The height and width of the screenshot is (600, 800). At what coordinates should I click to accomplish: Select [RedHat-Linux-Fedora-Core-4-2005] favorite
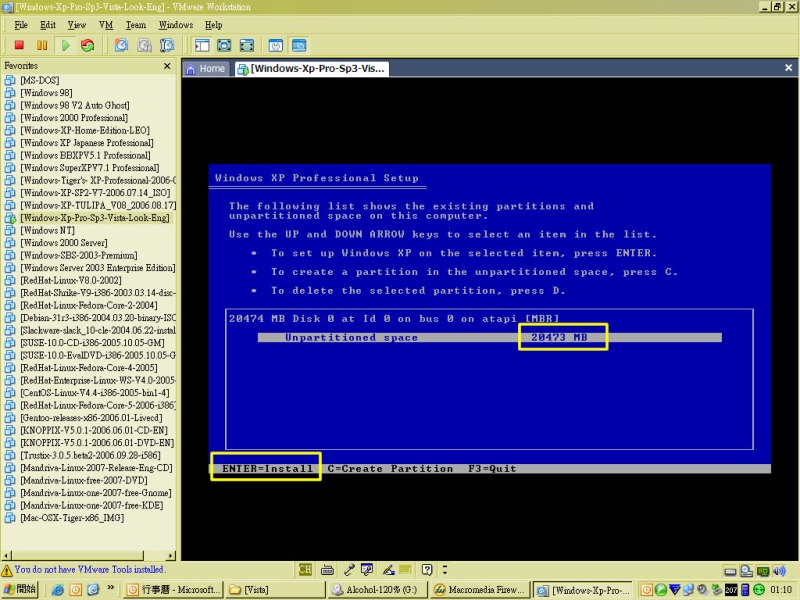click(x=89, y=368)
